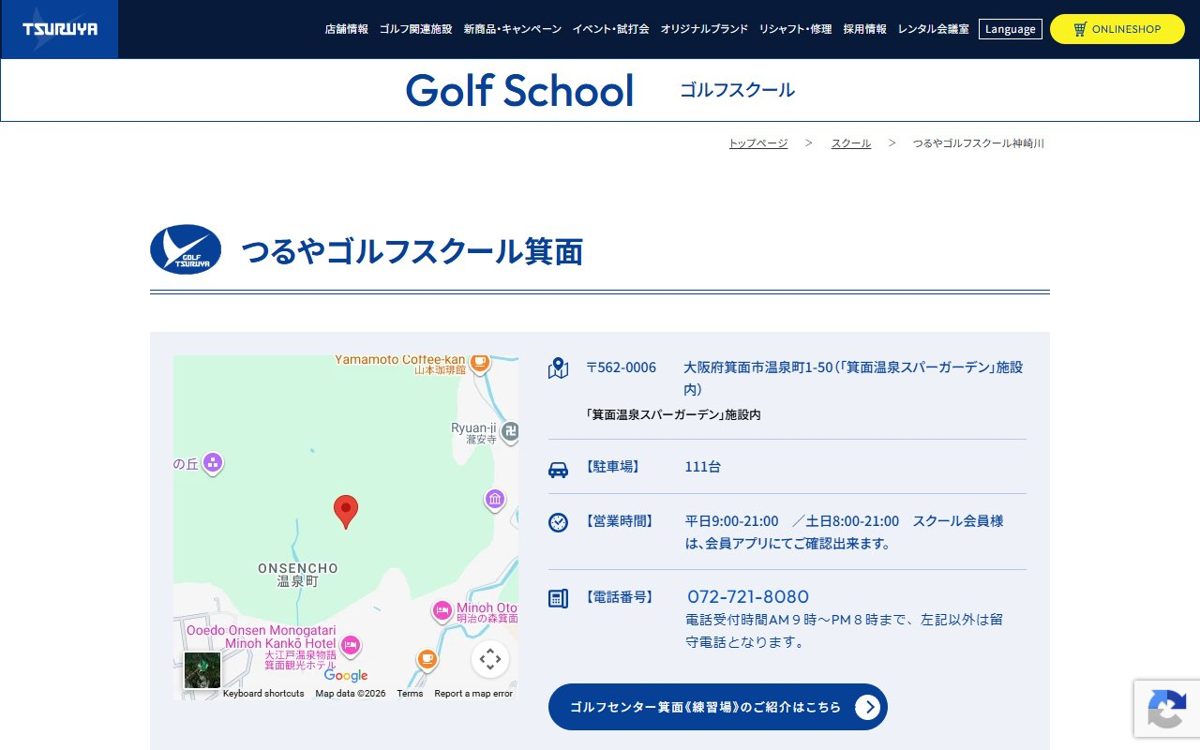Switch to satellite imagery thumbnail on map

click(x=202, y=670)
